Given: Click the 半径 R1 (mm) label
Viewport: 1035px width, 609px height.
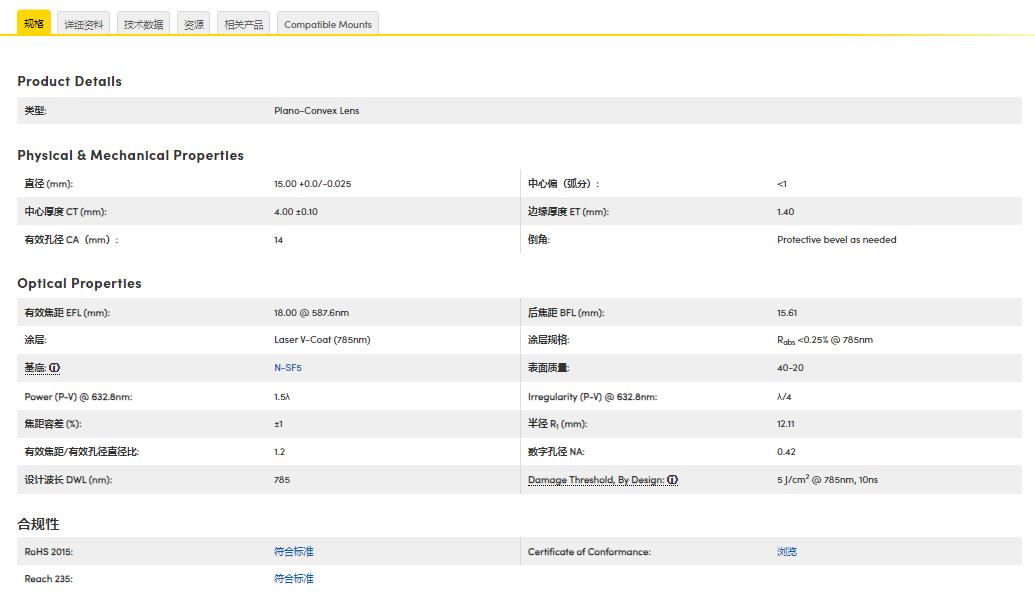Looking at the screenshot, I should tap(558, 424).
